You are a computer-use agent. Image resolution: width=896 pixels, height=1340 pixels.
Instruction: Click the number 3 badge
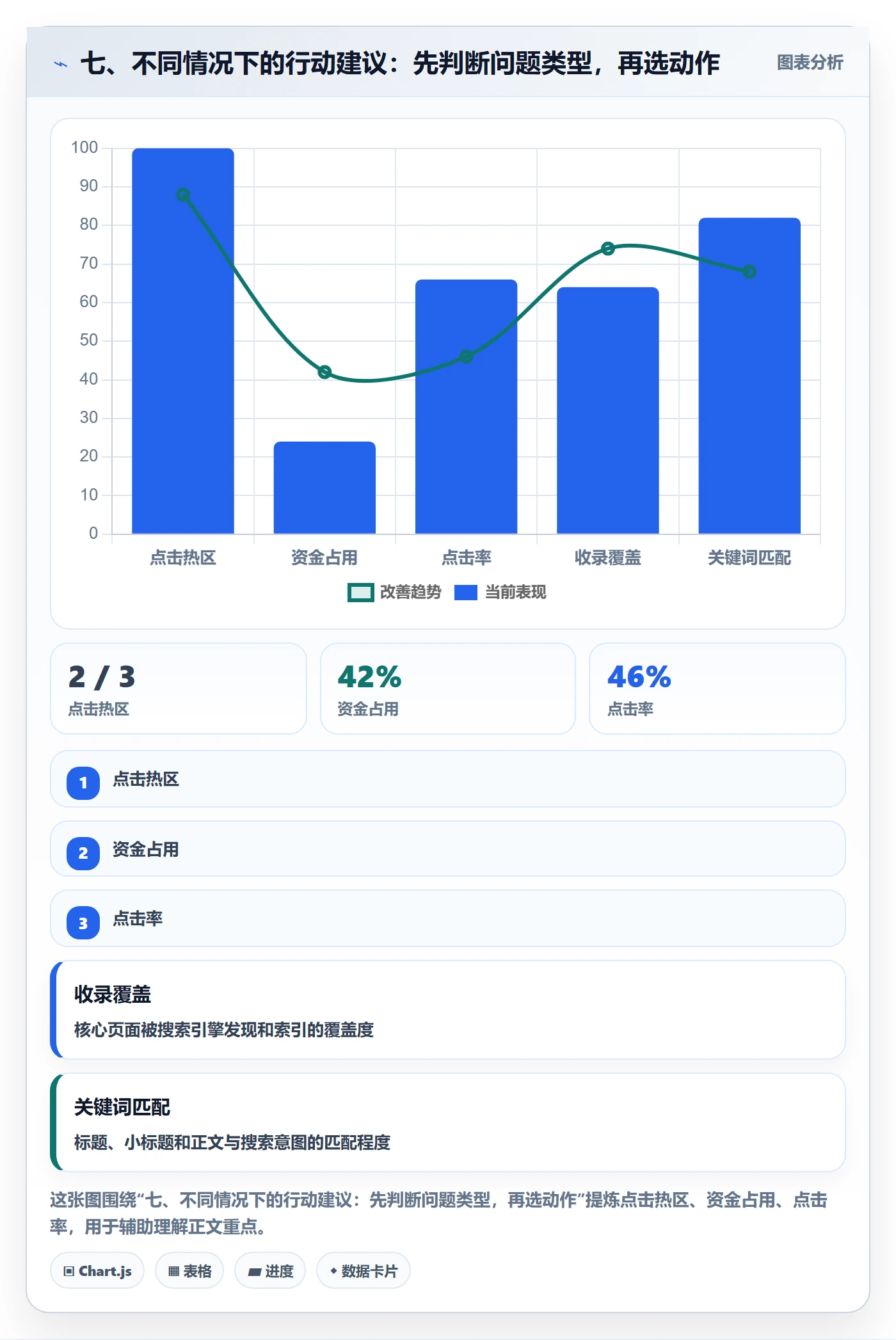coord(83,923)
